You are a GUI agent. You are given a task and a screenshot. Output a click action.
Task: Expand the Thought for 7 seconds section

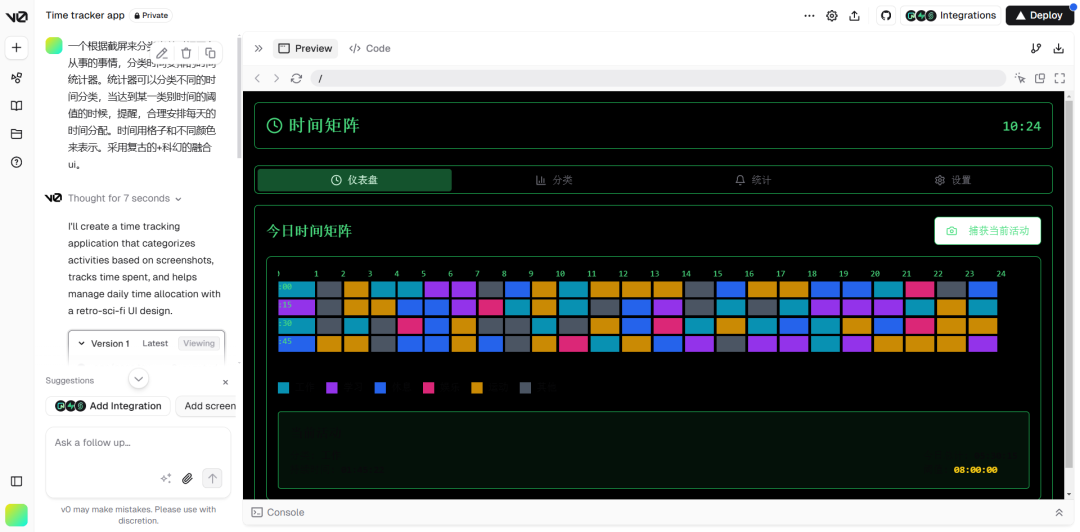point(124,198)
